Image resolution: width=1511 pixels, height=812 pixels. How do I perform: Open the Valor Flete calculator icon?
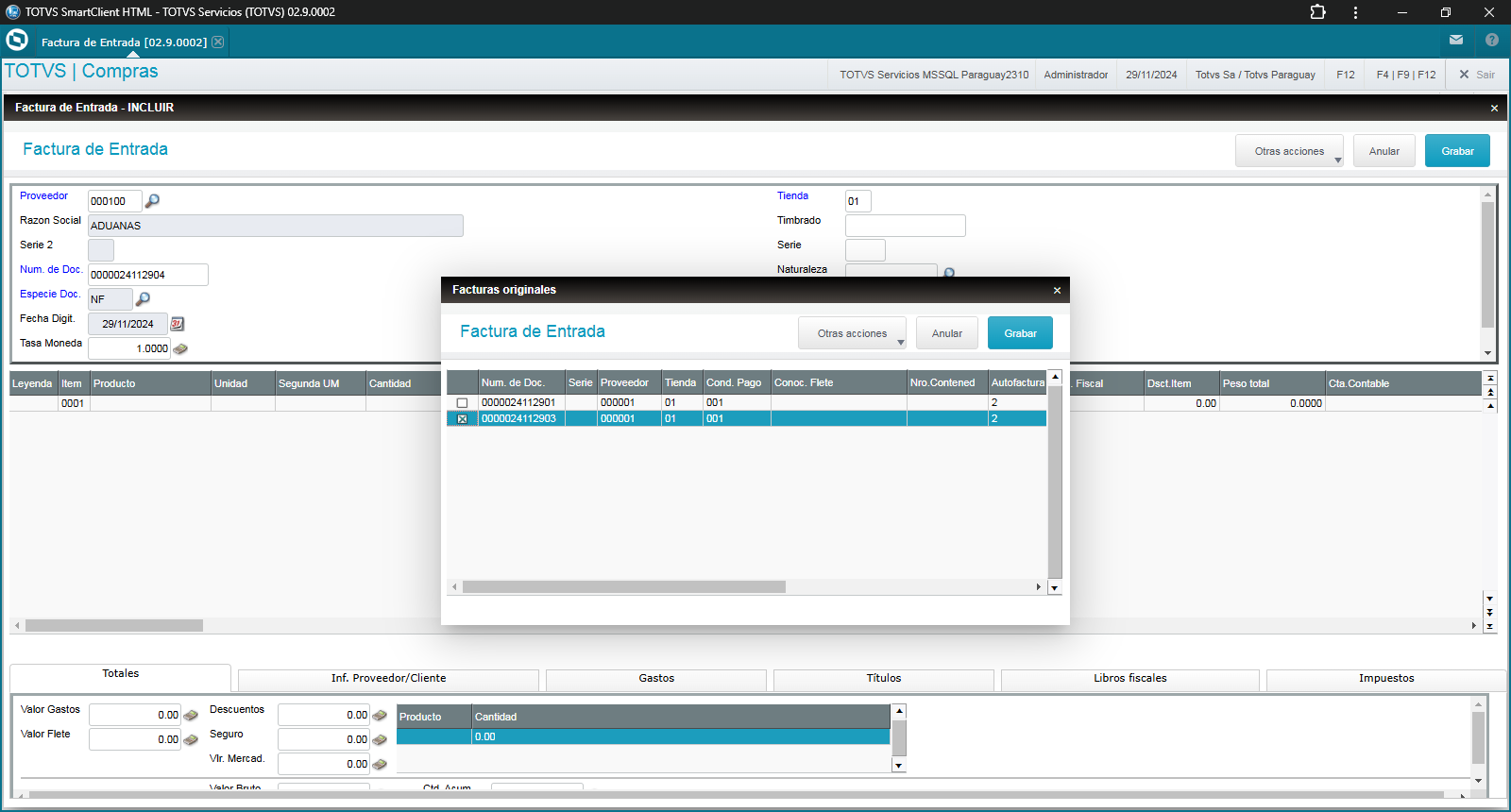191,740
